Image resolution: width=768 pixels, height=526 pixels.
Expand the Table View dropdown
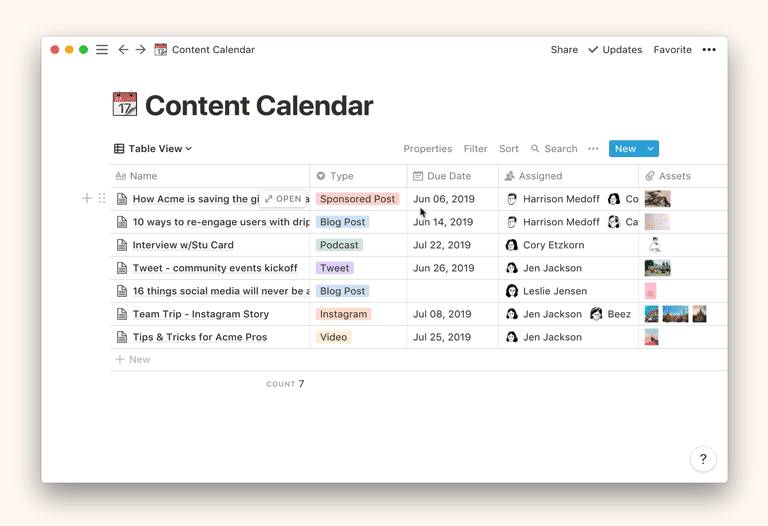pyautogui.click(x=153, y=149)
